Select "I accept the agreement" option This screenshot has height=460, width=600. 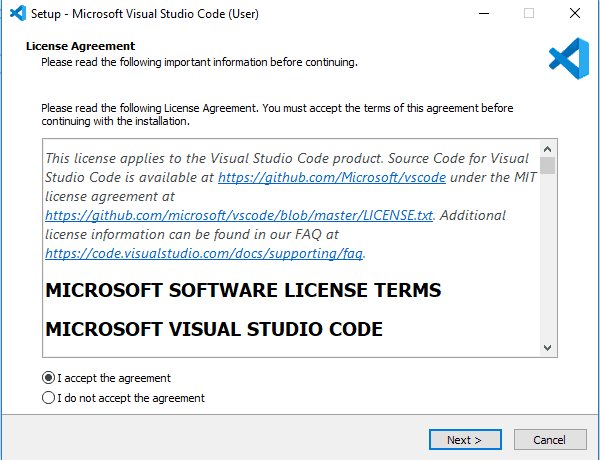click(49, 378)
